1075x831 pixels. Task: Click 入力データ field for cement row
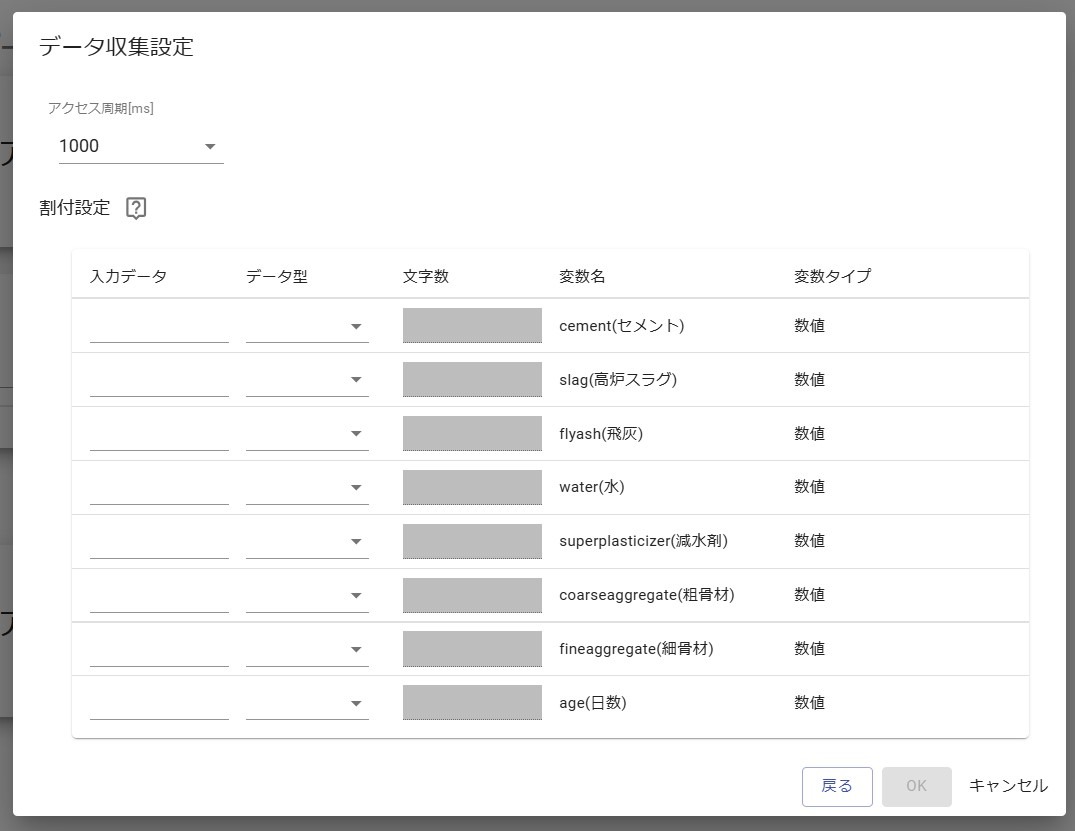(159, 327)
